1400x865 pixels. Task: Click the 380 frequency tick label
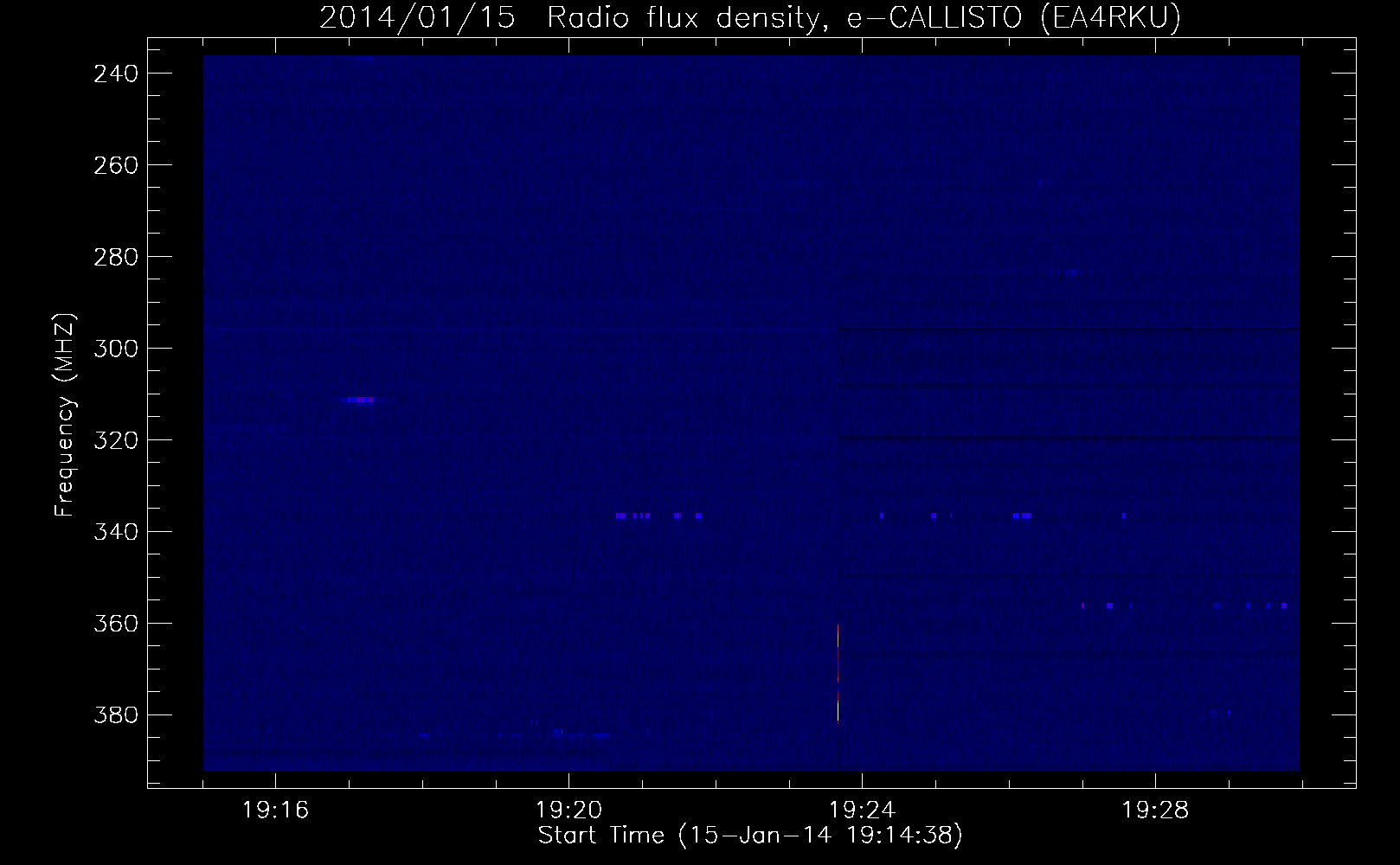point(116,715)
